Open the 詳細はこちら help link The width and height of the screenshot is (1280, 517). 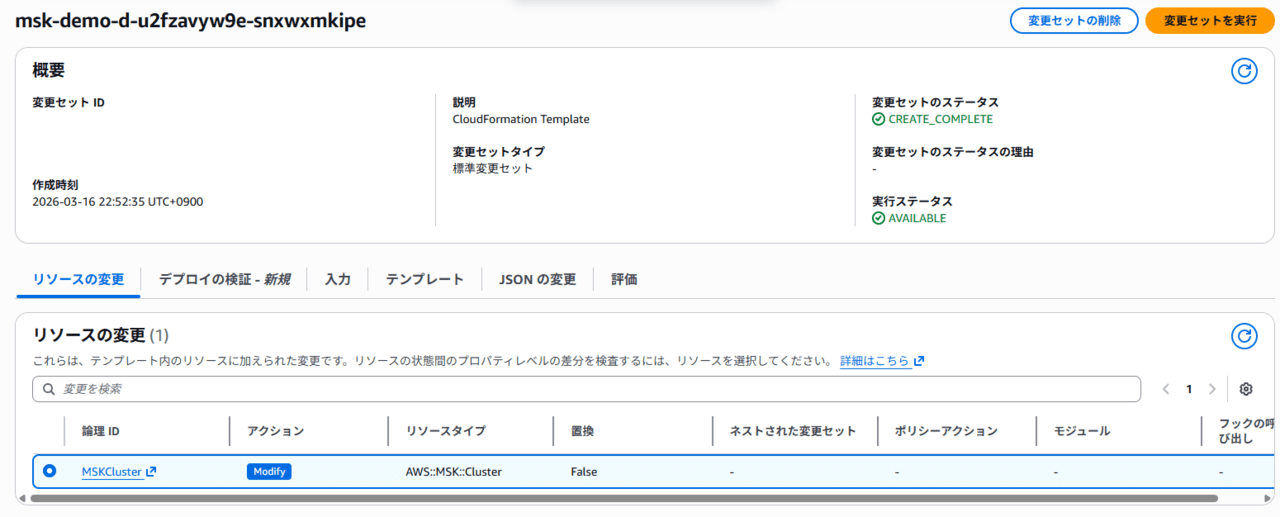point(875,361)
